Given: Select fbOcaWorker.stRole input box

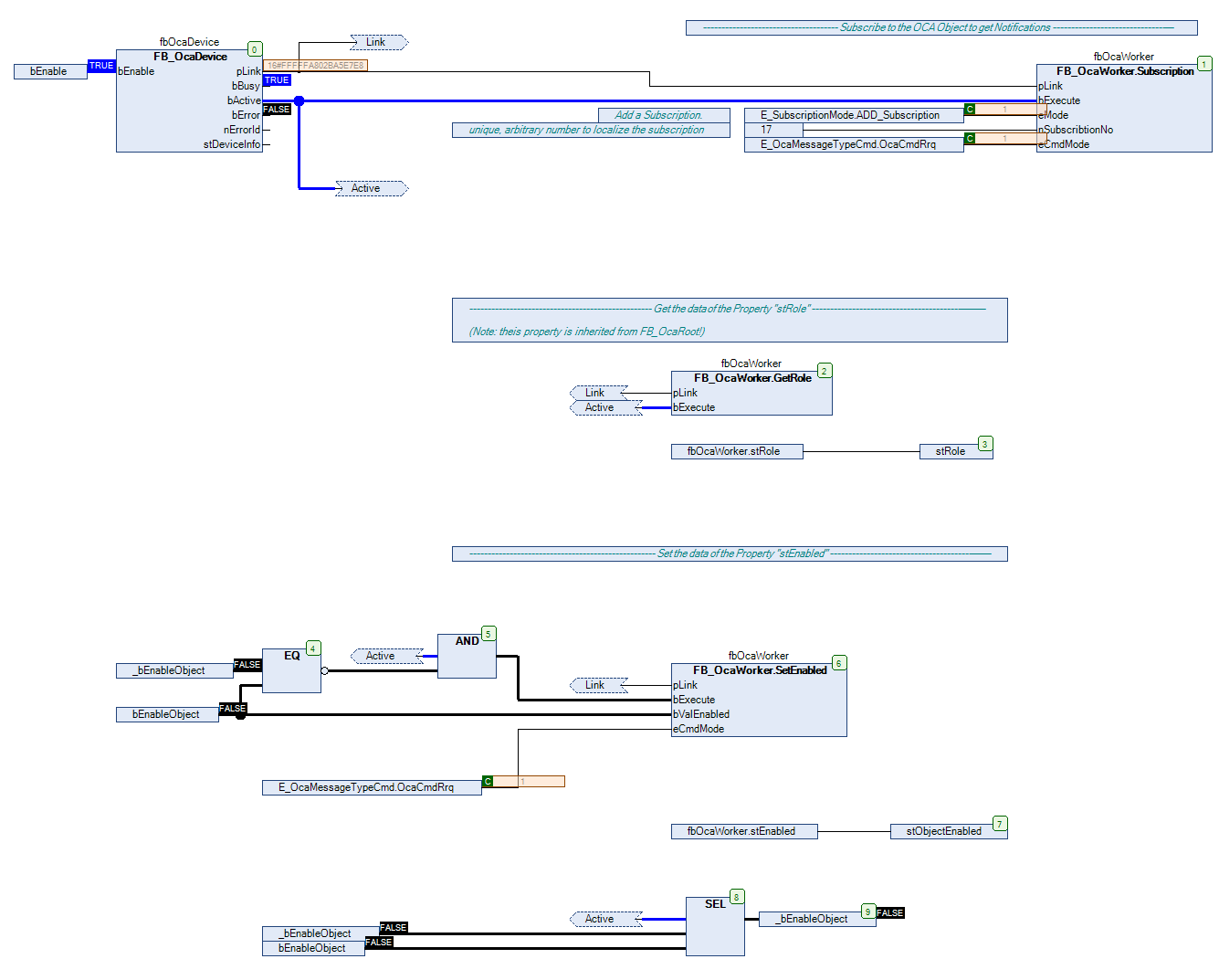Looking at the screenshot, I should click(737, 451).
